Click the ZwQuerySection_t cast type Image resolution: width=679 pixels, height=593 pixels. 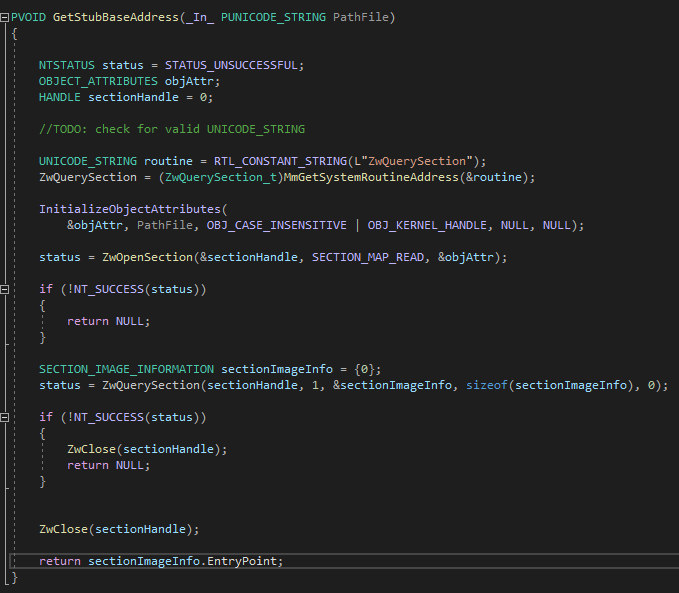coord(221,178)
